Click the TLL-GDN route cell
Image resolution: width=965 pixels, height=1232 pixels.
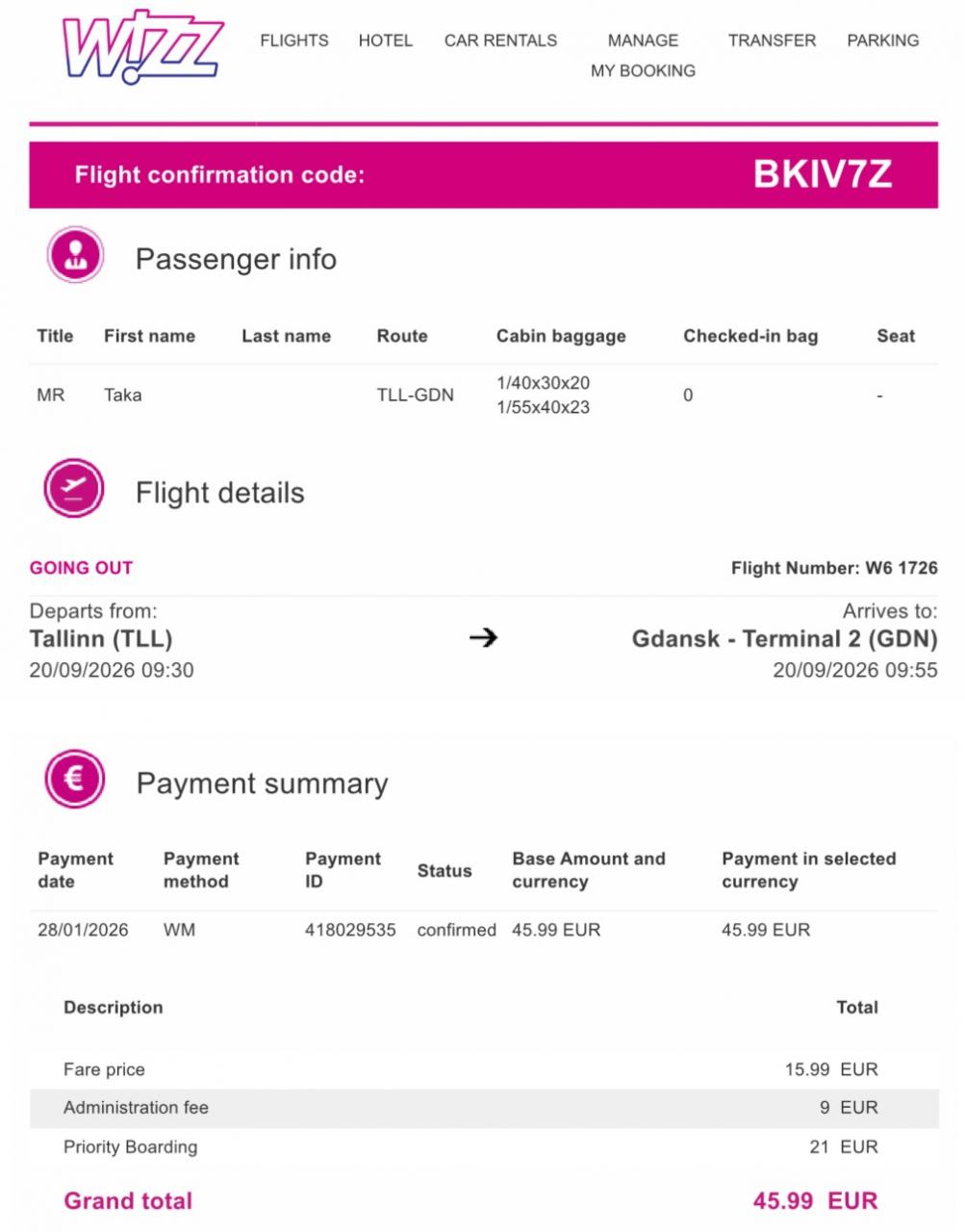click(415, 395)
